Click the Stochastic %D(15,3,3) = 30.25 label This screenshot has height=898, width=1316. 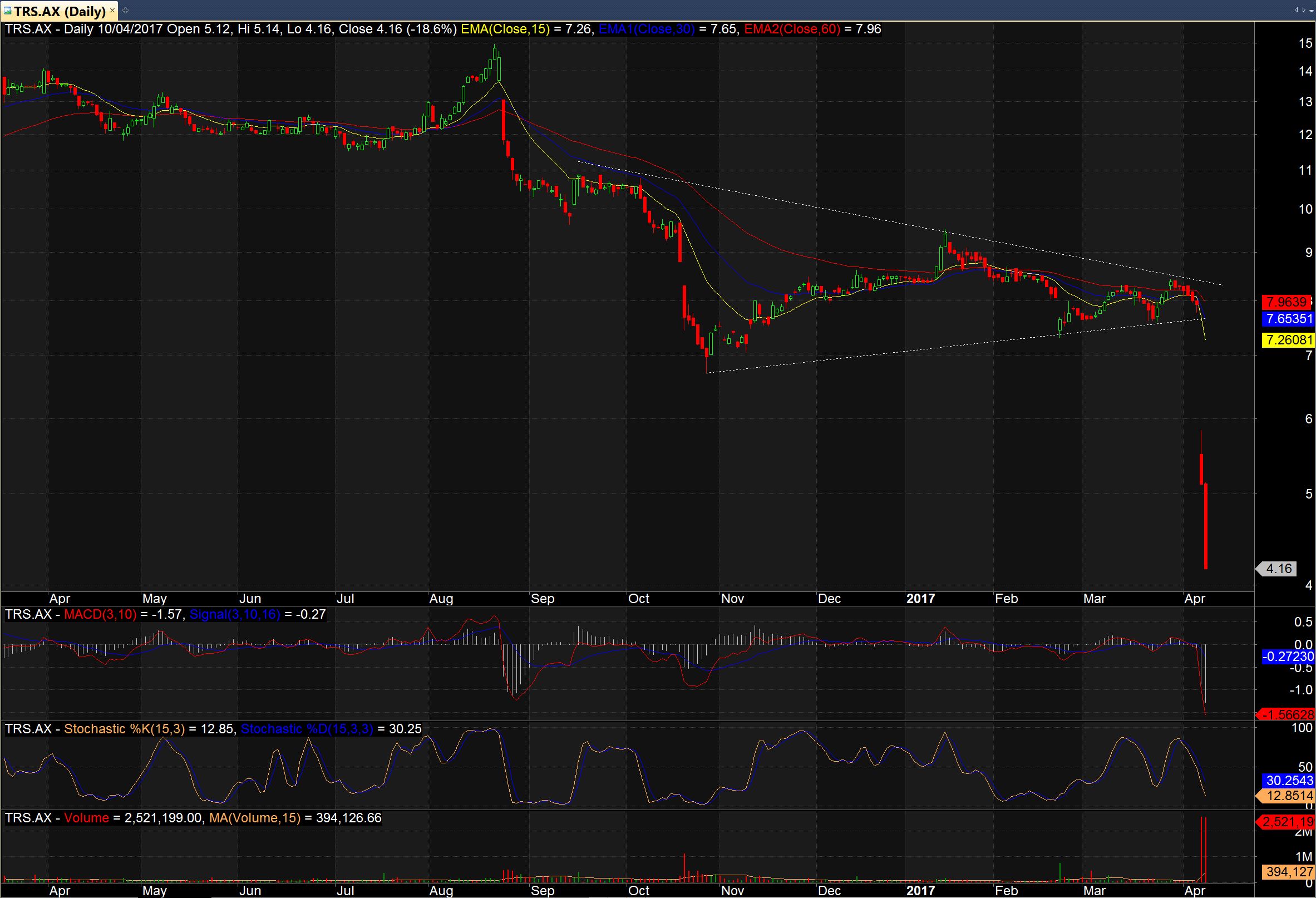click(331, 729)
